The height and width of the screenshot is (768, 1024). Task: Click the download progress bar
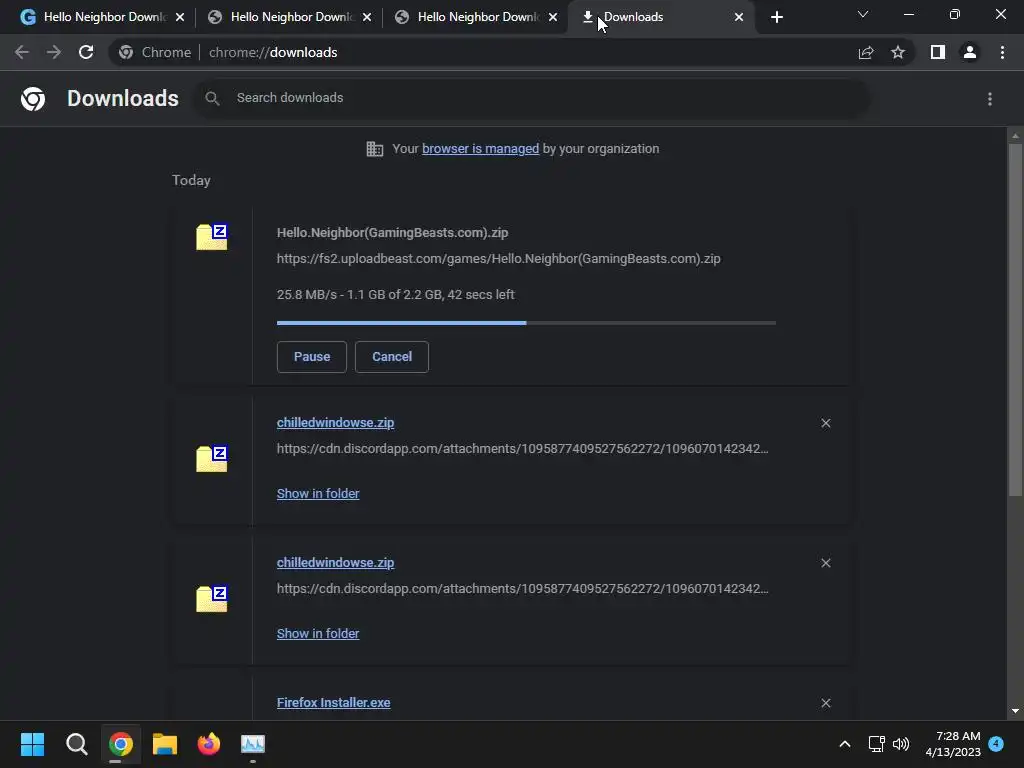click(x=526, y=323)
